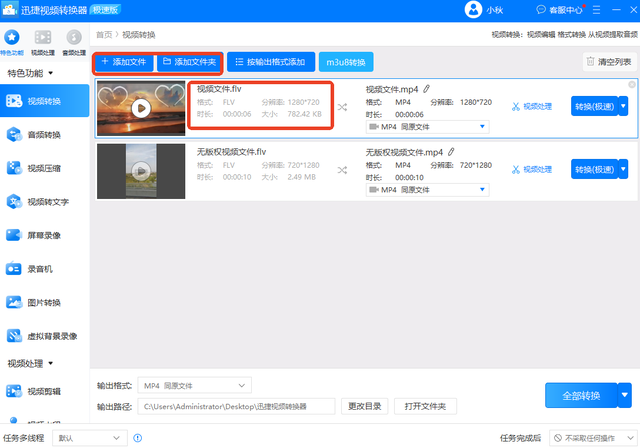This screenshot has height=448, width=640.
Task: Click the 打开文件夹 button
Action: (425, 406)
